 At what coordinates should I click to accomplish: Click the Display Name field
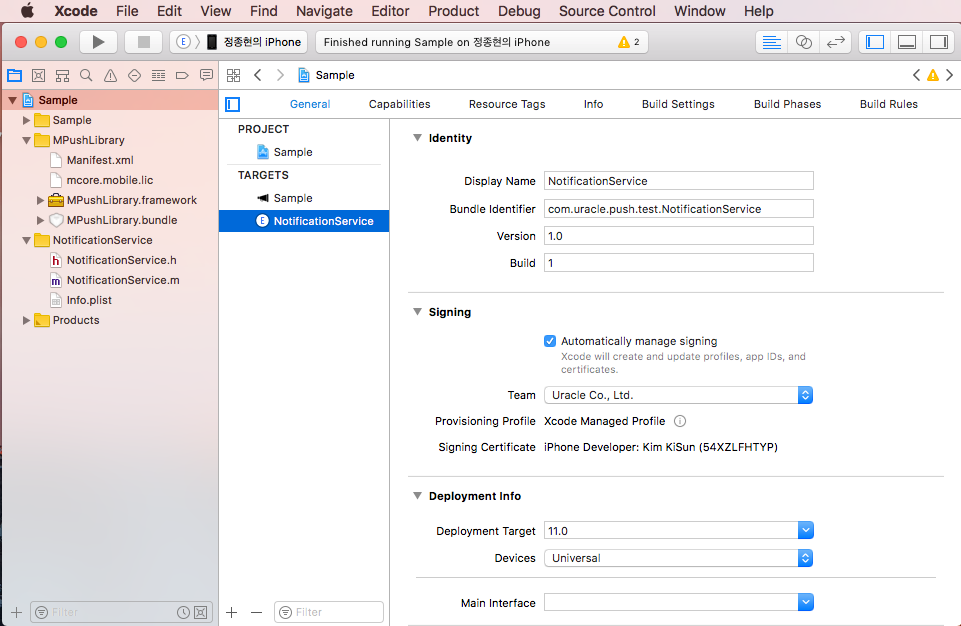click(678, 181)
